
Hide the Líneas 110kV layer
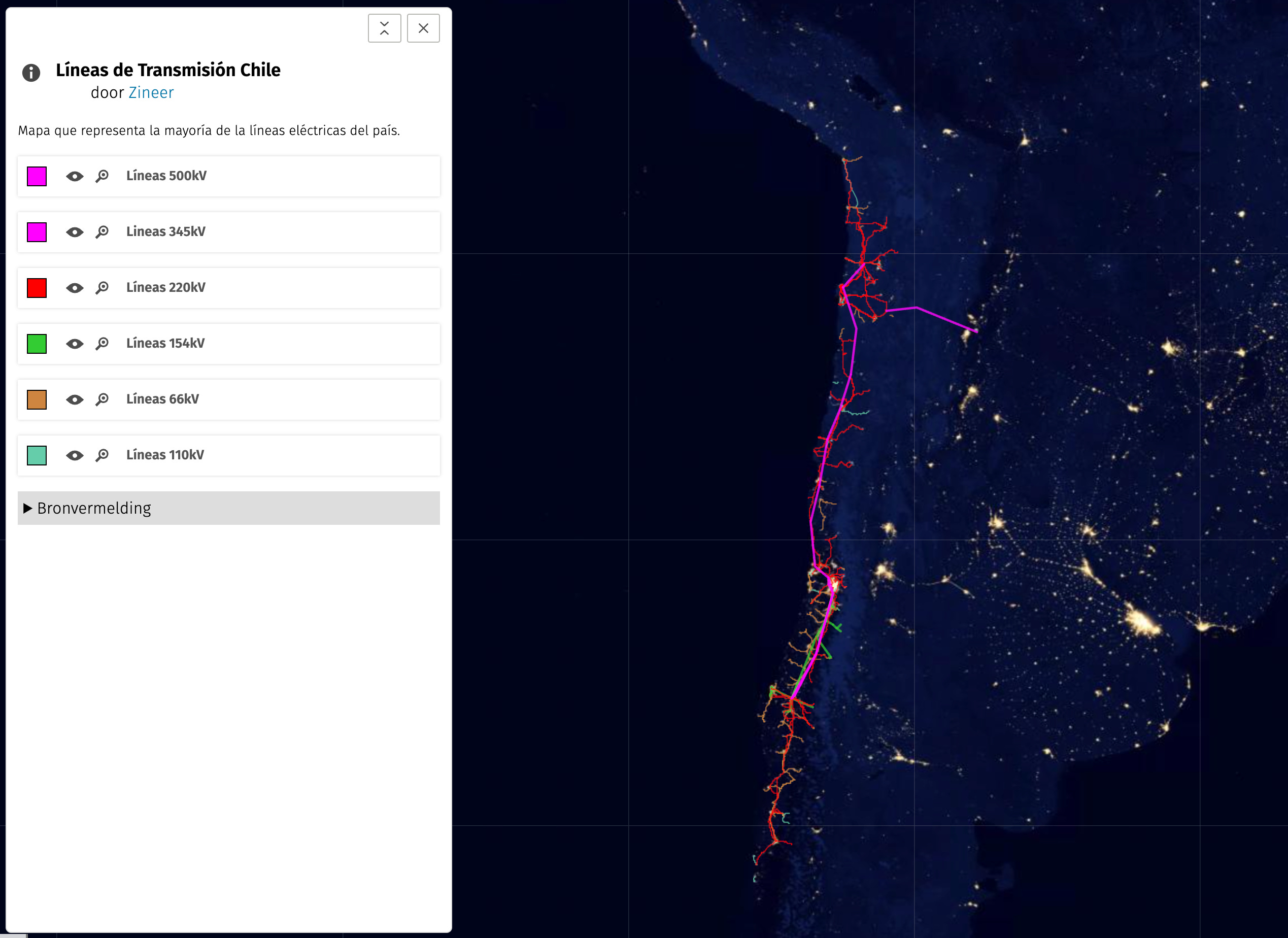[75, 456]
